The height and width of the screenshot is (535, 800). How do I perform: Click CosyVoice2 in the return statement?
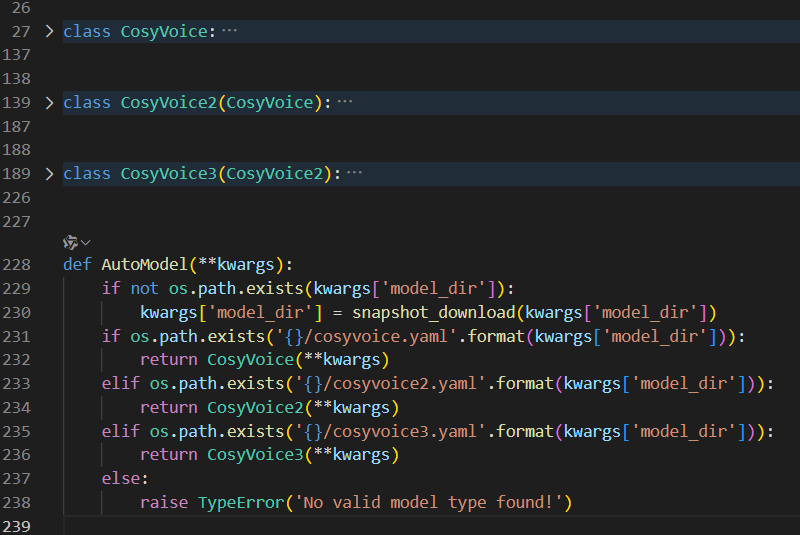pyautogui.click(x=254, y=407)
